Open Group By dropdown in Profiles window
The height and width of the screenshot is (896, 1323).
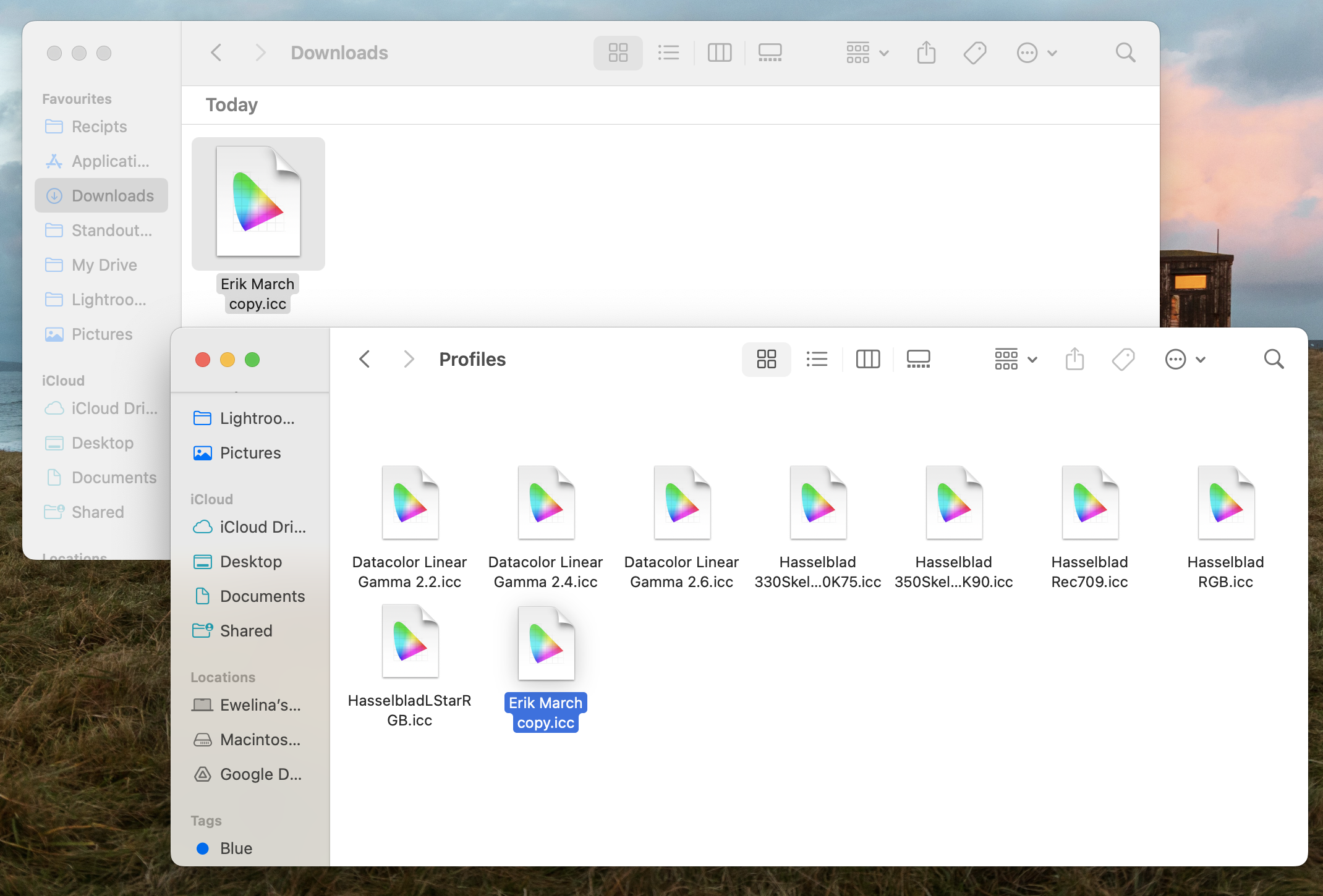click(1016, 359)
